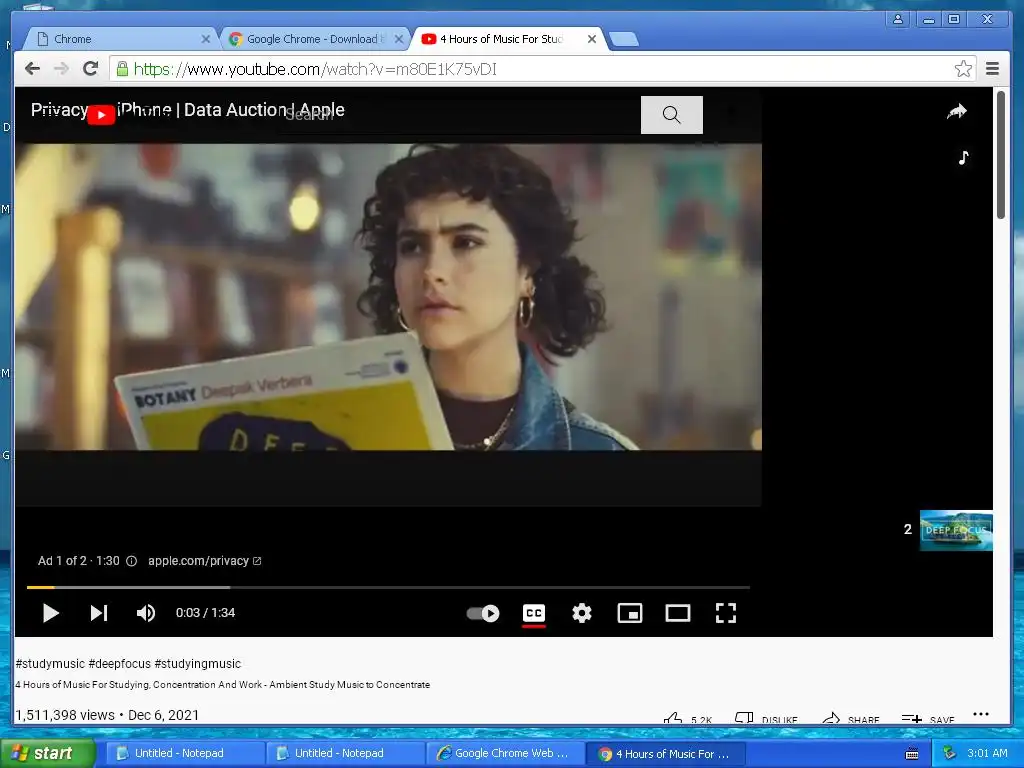This screenshot has width=1024, height=768.
Task: Click the #studymusic hashtag
Action: tap(50, 664)
